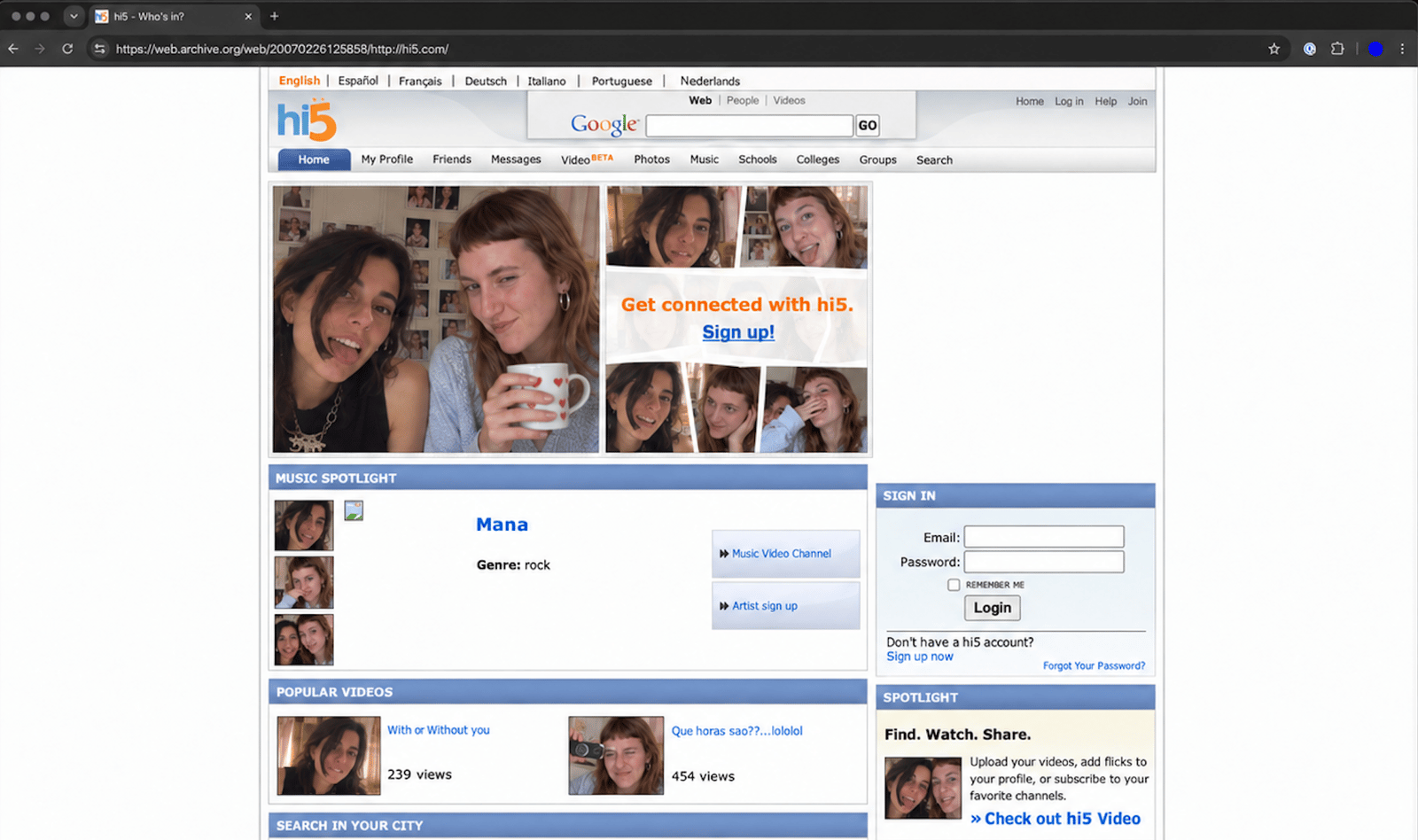Open the Help link in header
Screen dimensions: 1418x840
[1105, 102]
